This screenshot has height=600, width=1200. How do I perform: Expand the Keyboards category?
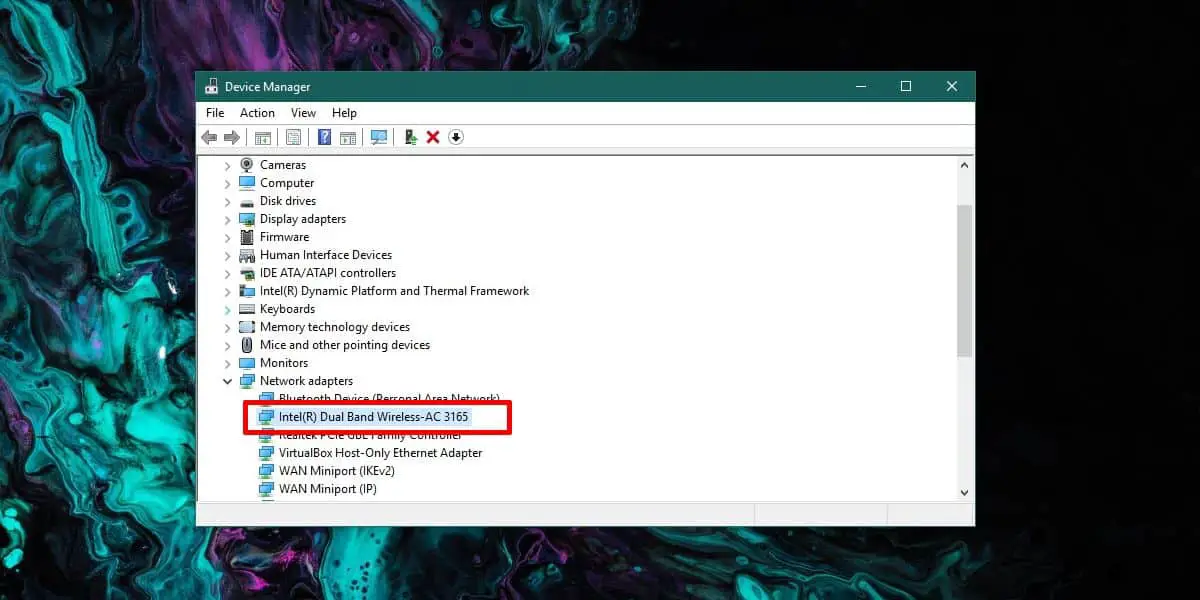pyautogui.click(x=228, y=309)
